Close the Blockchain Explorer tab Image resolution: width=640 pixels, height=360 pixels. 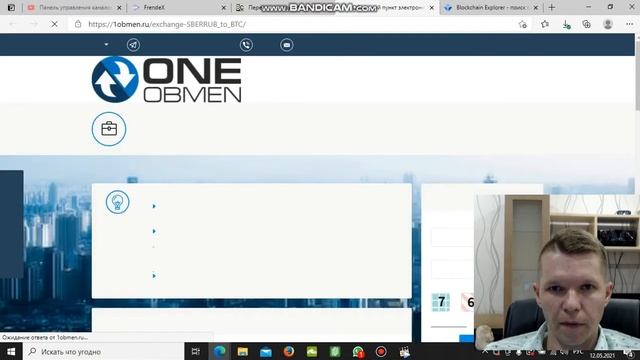tap(536, 8)
